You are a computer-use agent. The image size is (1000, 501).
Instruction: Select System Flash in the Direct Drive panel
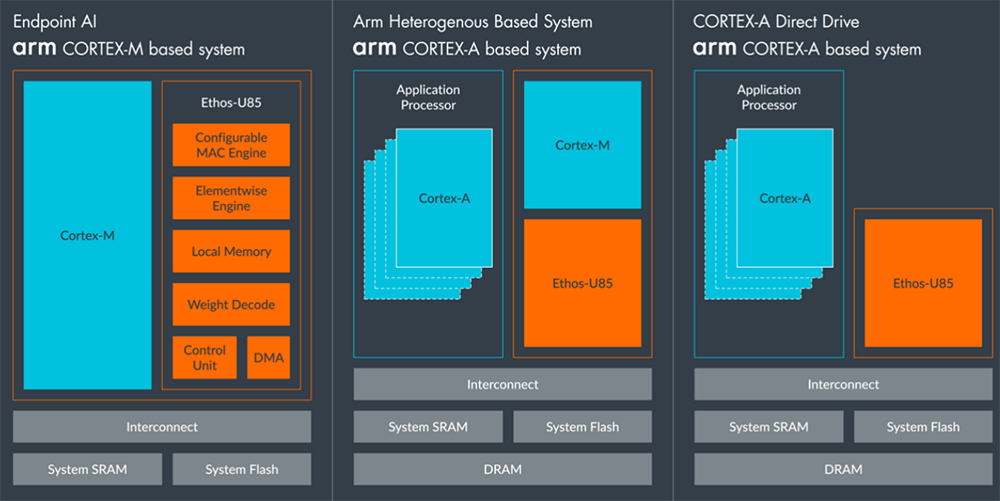tap(923, 427)
